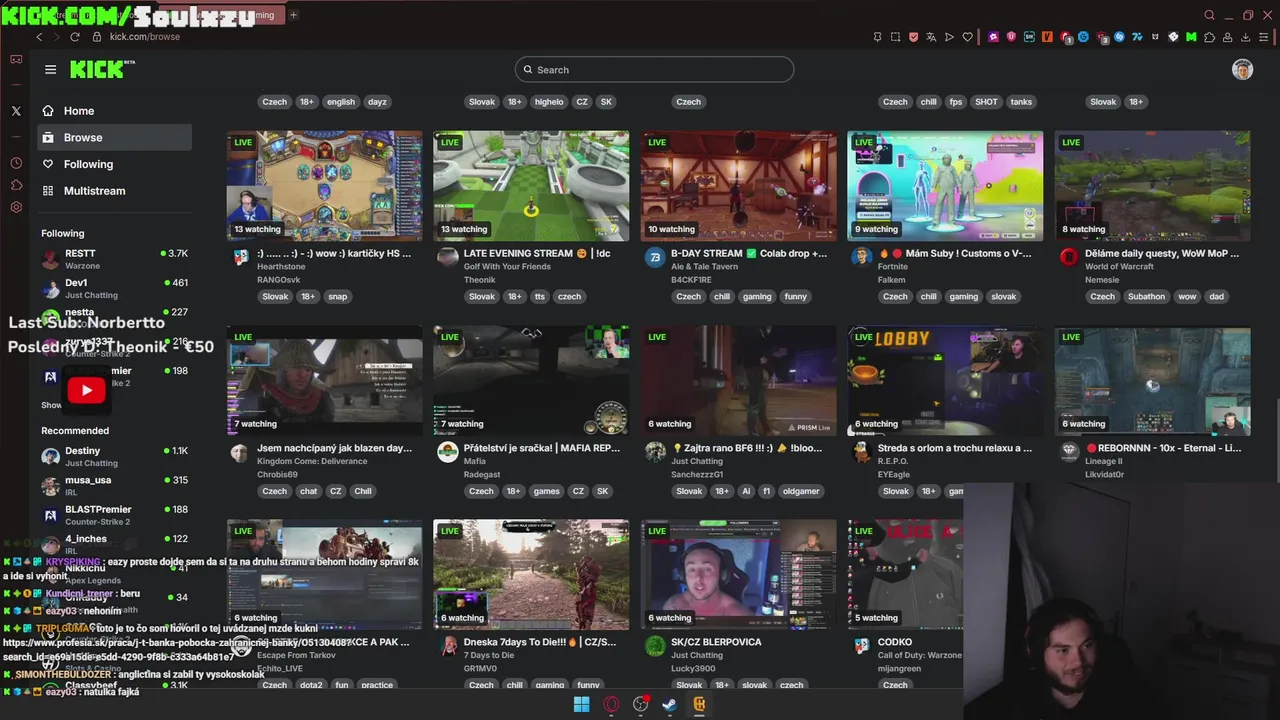Image resolution: width=1280 pixels, height=720 pixels.
Task: Open a new browser tab
Action: point(293,15)
